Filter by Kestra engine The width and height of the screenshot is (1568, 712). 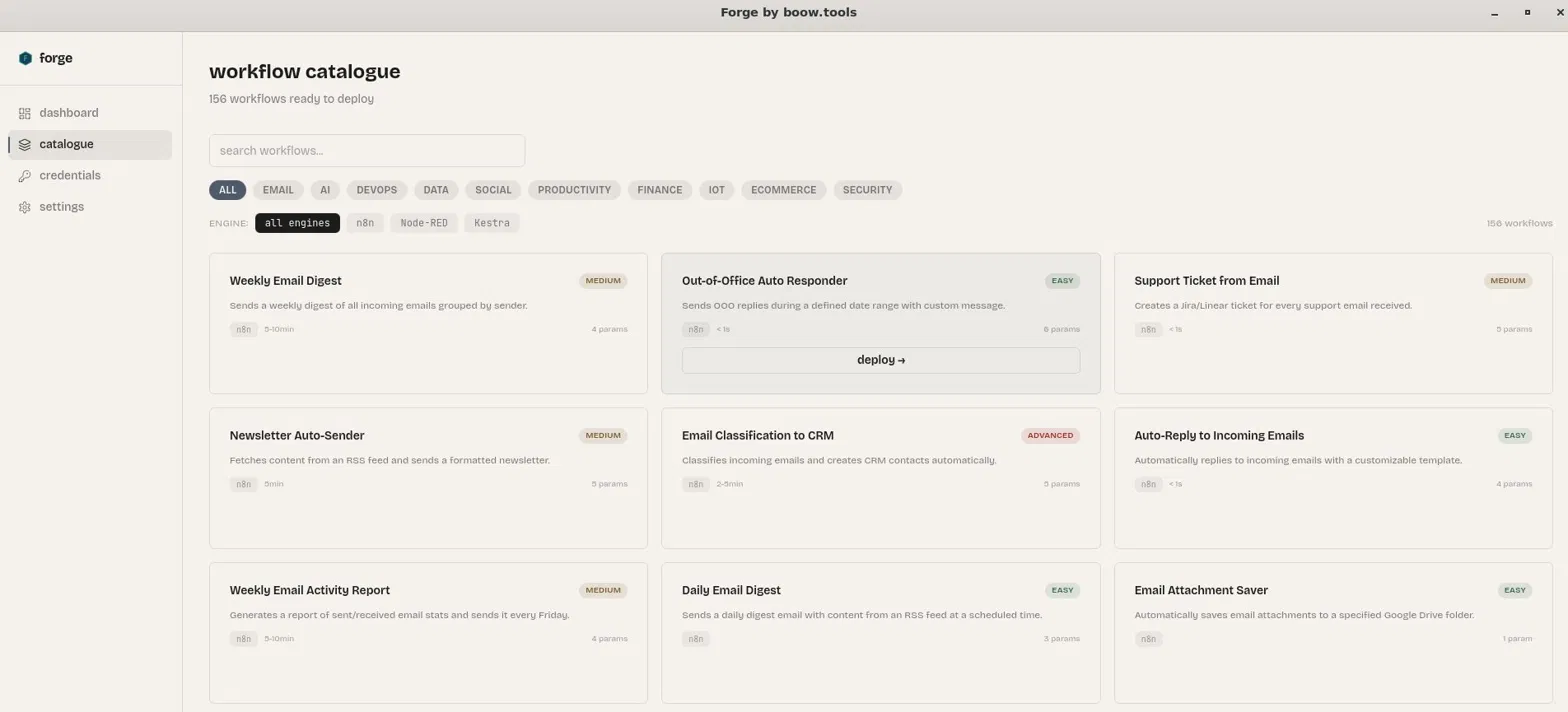pos(492,223)
